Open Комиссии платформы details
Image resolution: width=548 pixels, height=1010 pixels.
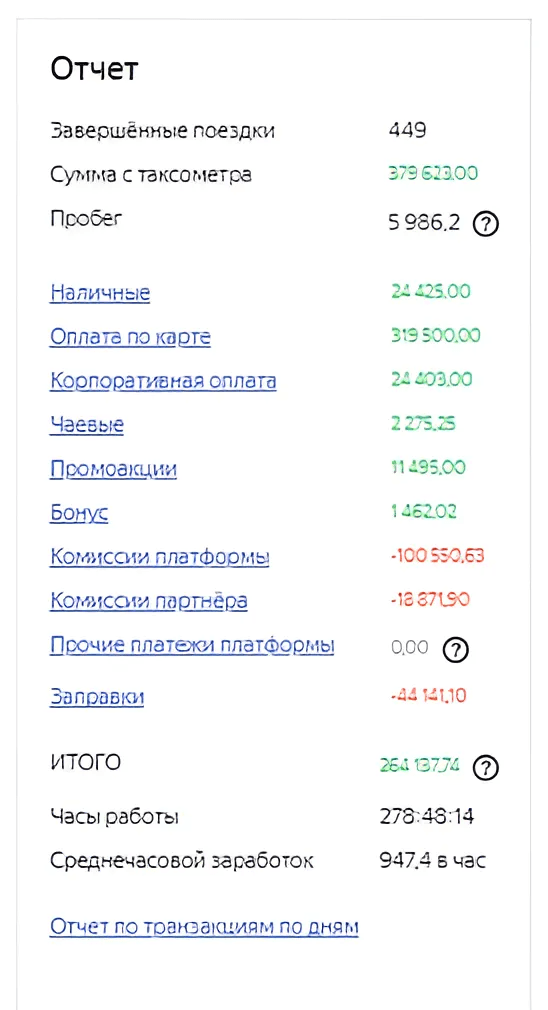[160, 557]
